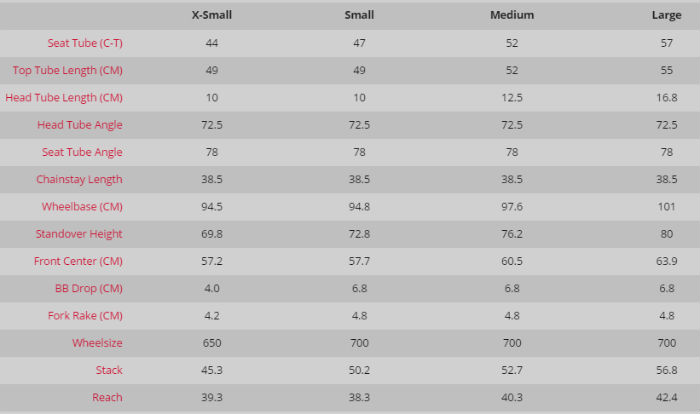Click the Seat Tube (C-T) row label

pos(85,43)
